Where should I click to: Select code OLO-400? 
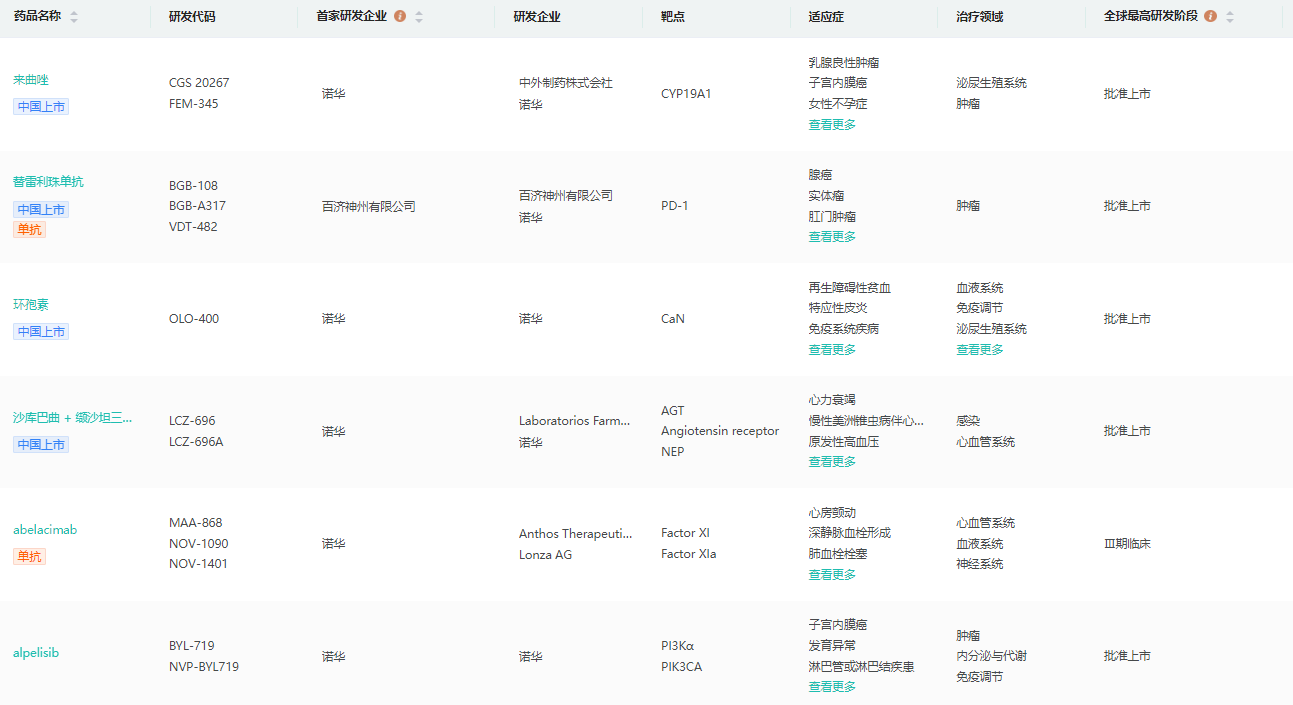194,319
